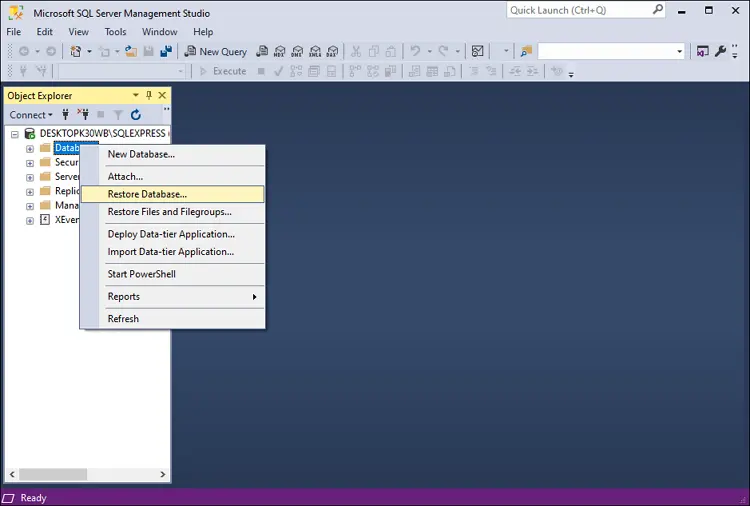Click the Find in Files icon
Viewport: 750px width, 506px height.
coord(526,51)
